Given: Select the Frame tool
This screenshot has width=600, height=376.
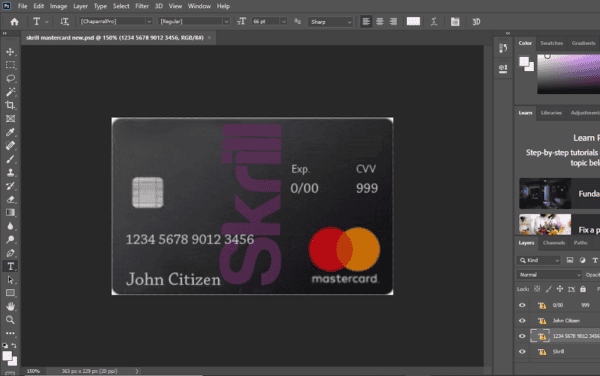Looking at the screenshot, I should click(10, 119).
